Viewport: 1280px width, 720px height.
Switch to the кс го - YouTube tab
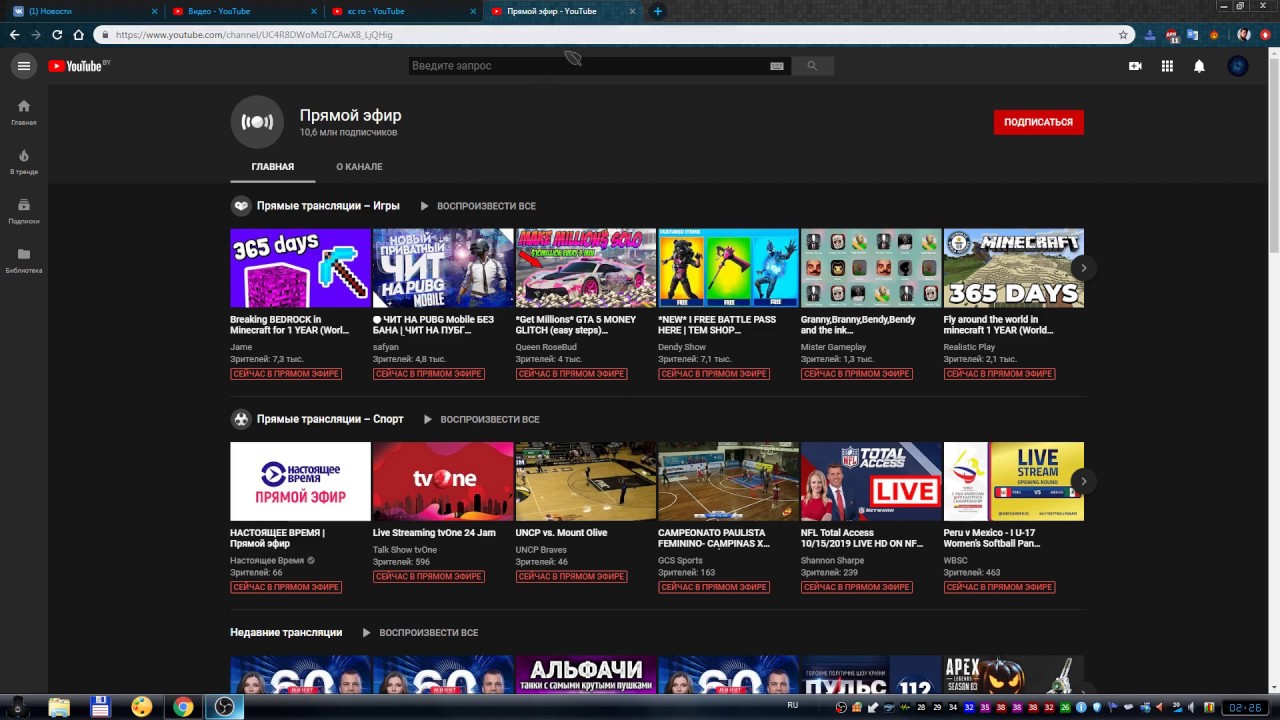coord(405,11)
